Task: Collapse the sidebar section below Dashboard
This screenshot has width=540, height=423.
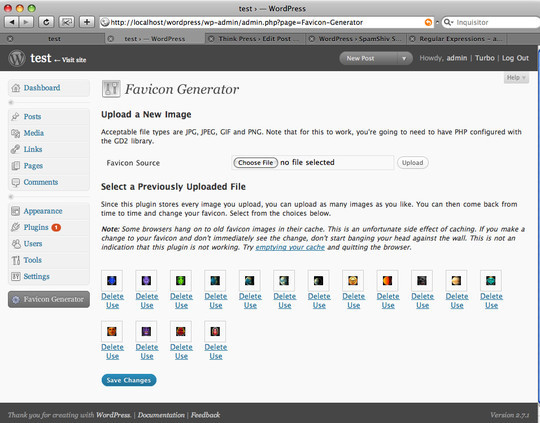Action: pos(11,102)
